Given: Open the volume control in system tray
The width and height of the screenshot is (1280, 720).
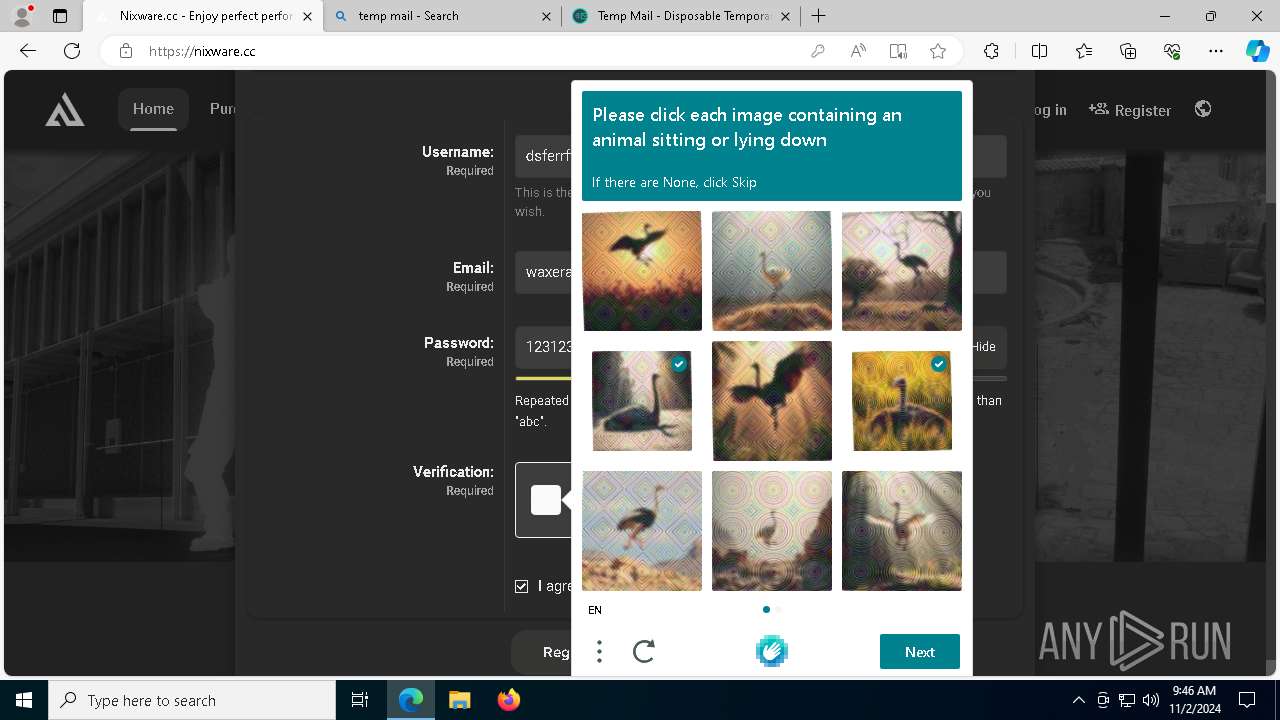Looking at the screenshot, I should [x=1150, y=700].
